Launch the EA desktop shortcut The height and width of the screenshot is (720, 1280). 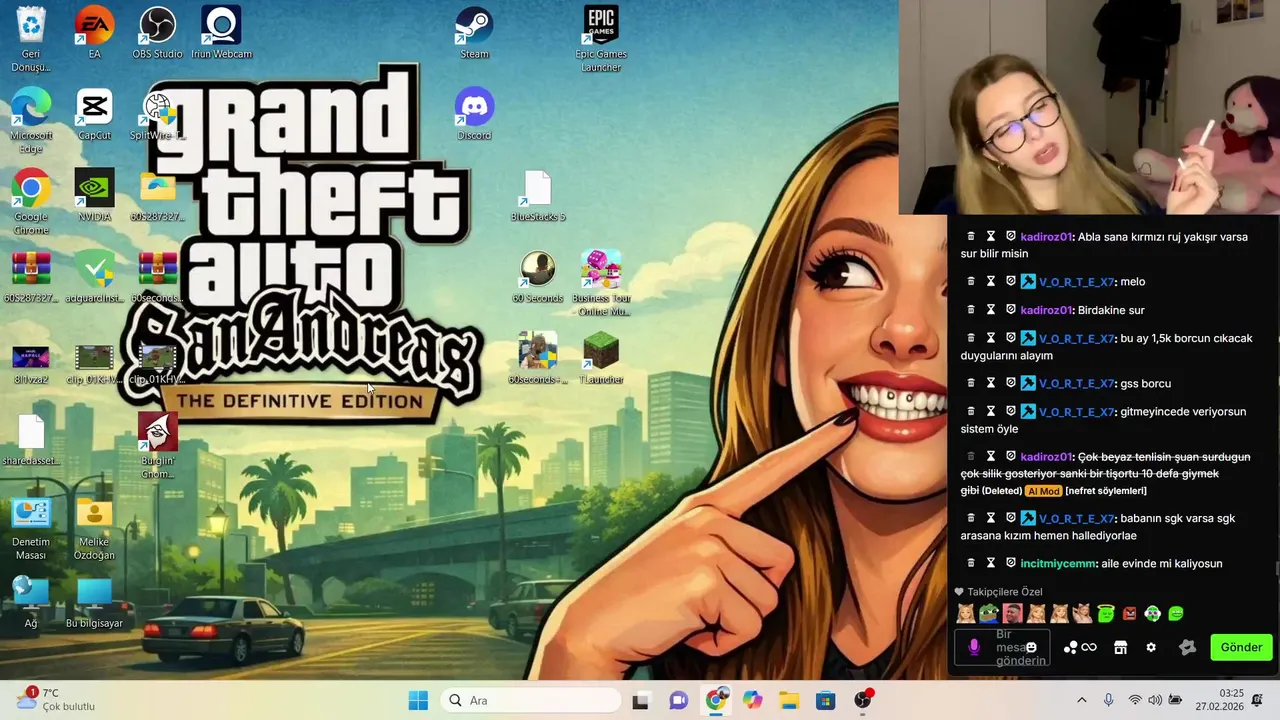pyautogui.click(x=94, y=32)
